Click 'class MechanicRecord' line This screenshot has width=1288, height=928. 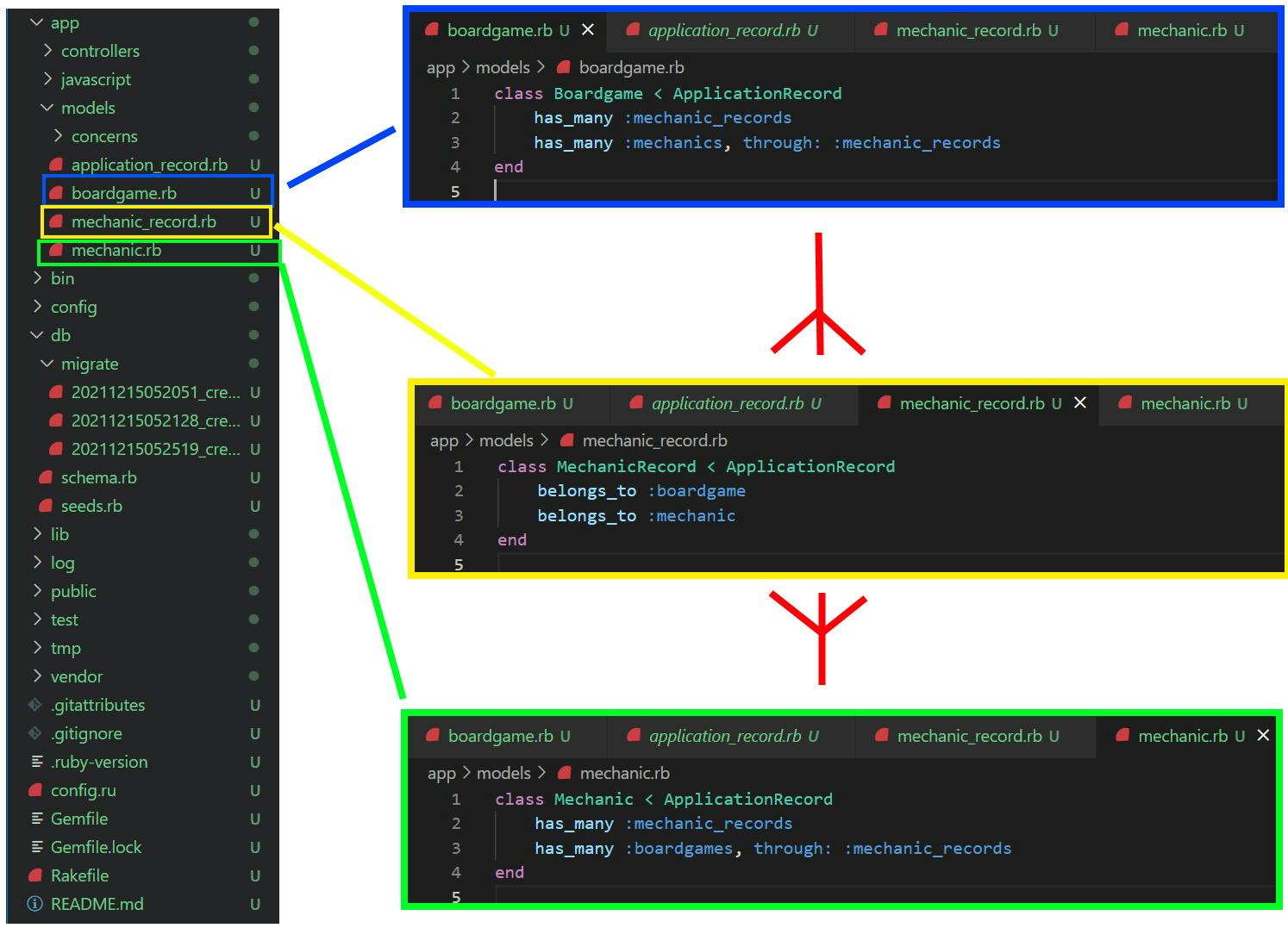(697, 466)
